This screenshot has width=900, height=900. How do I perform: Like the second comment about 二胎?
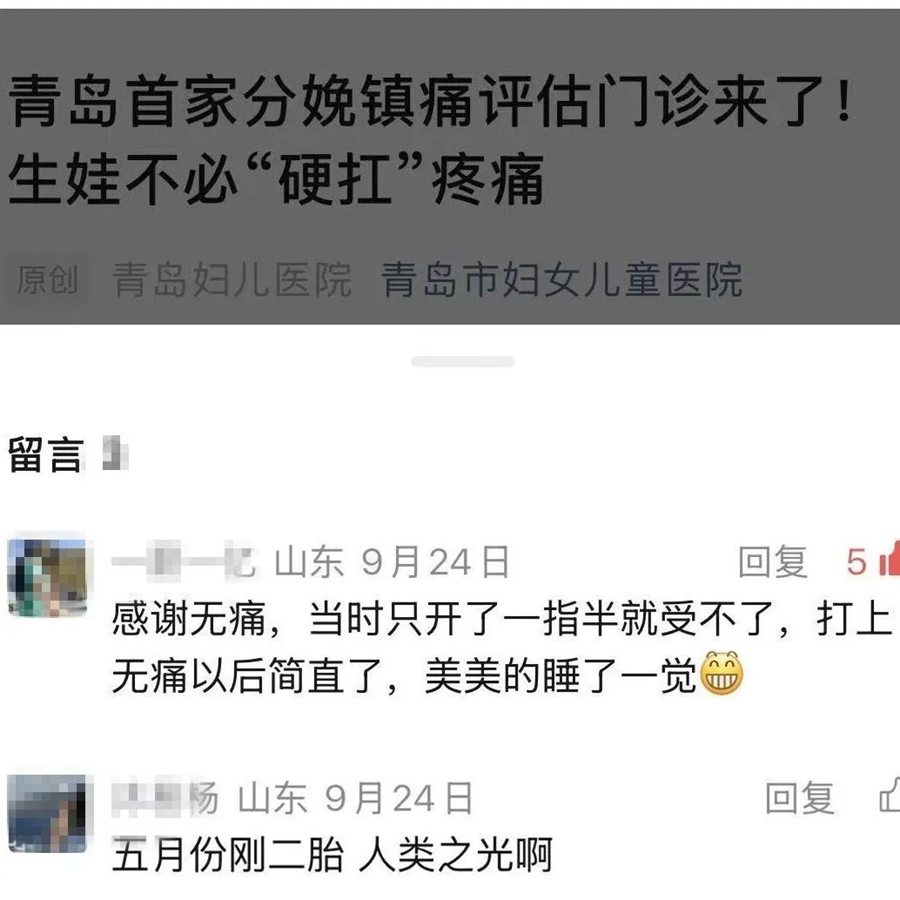coord(890,795)
